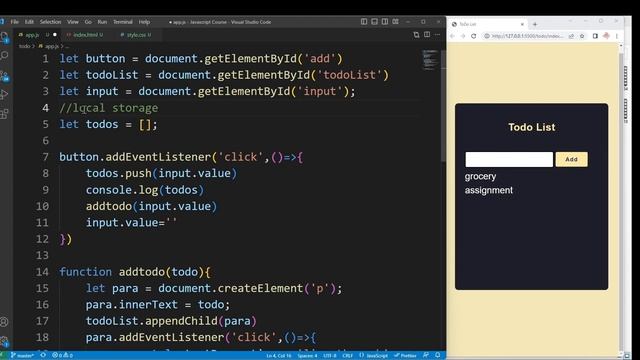Open the editor More Actions menu
This screenshot has width=640, height=360.
[438, 35]
